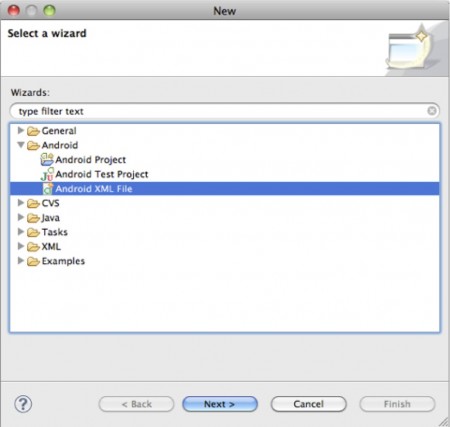This screenshot has width=450, height=427.
Task: Click the Android Project wizard icon
Action: pos(47,159)
